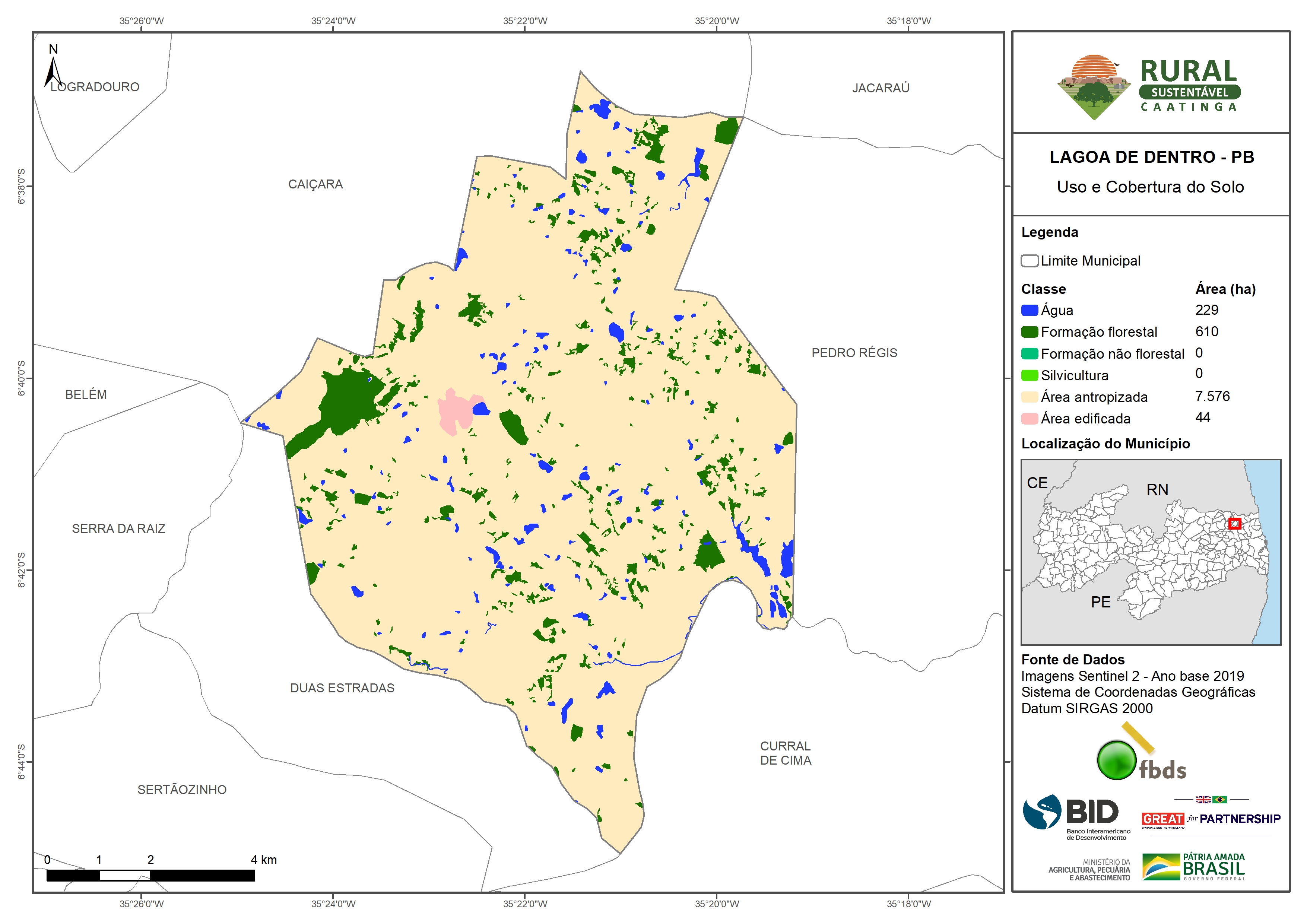Click the CAIÇARA municipality label

315,184
